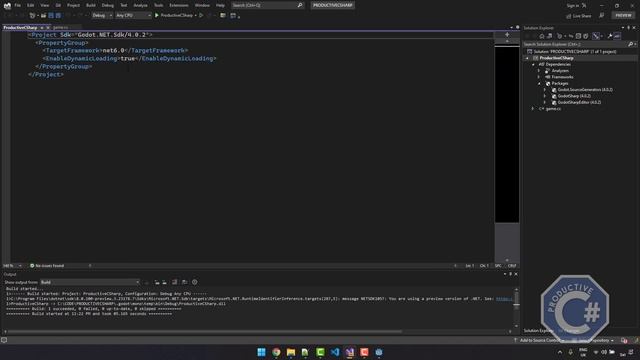Click Collapse All icon in Solution Explorer
Viewport: 640px width, 360px height.
coord(578,36)
